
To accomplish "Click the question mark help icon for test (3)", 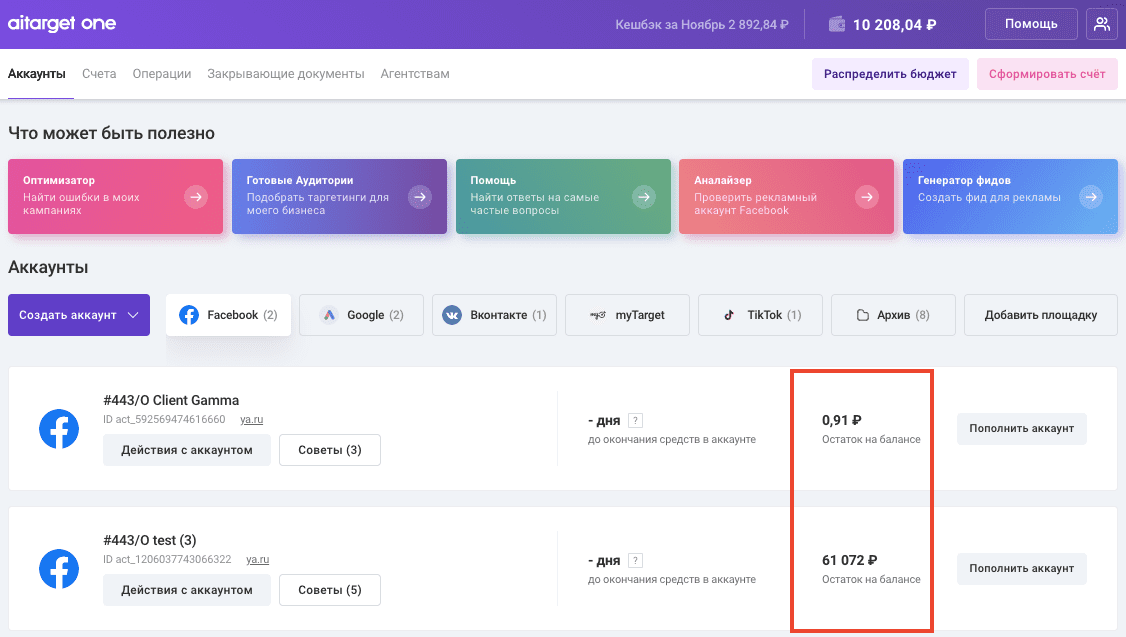I will (635, 560).
